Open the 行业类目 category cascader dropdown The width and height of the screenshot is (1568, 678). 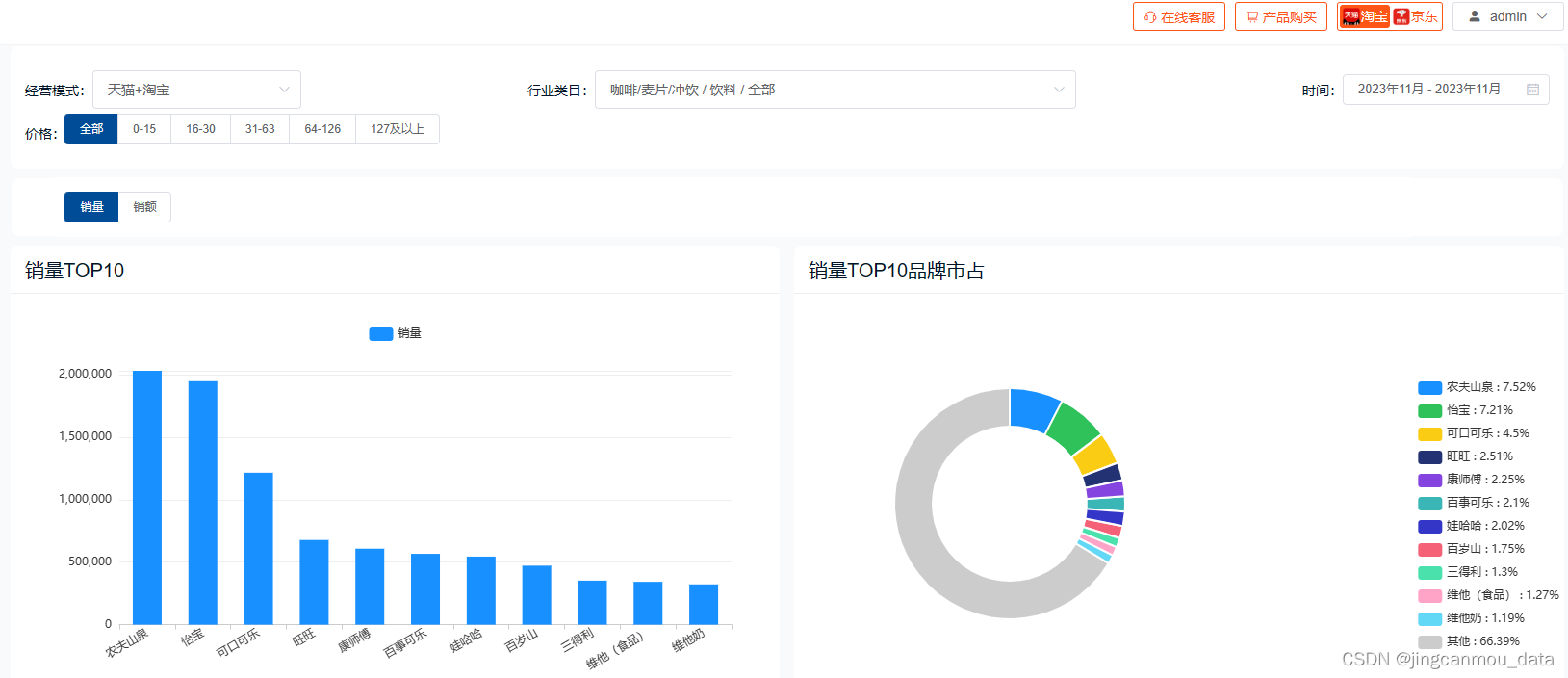click(x=835, y=90)
